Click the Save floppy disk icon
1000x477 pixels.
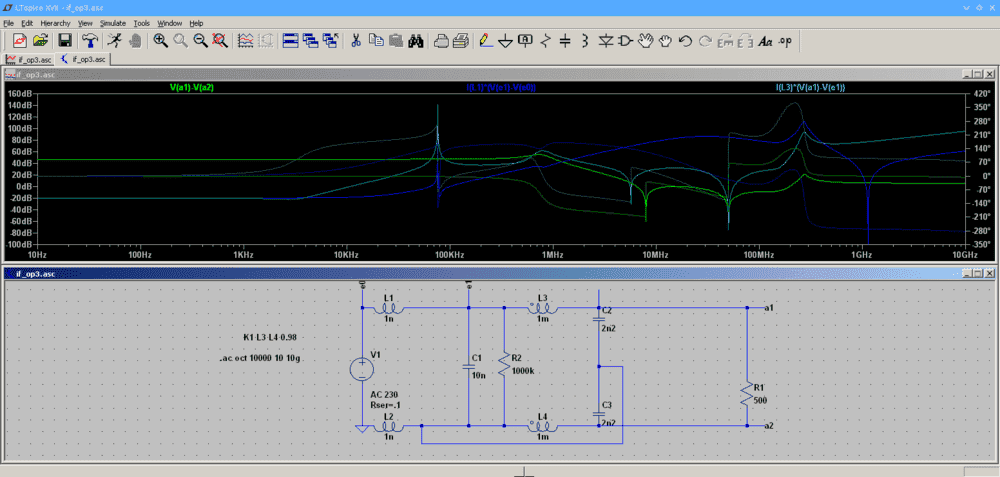pos(65,41)
